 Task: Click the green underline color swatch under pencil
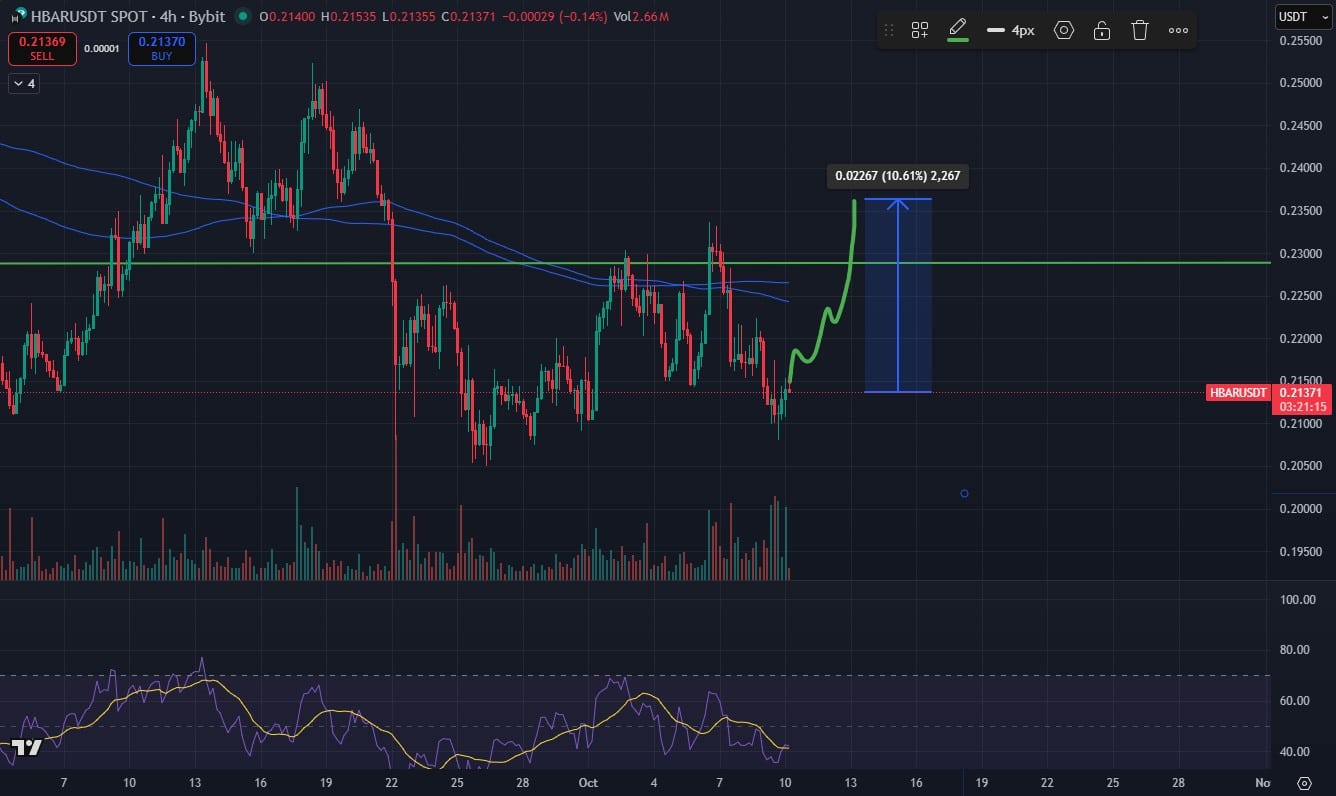click(x=957, y=40)
